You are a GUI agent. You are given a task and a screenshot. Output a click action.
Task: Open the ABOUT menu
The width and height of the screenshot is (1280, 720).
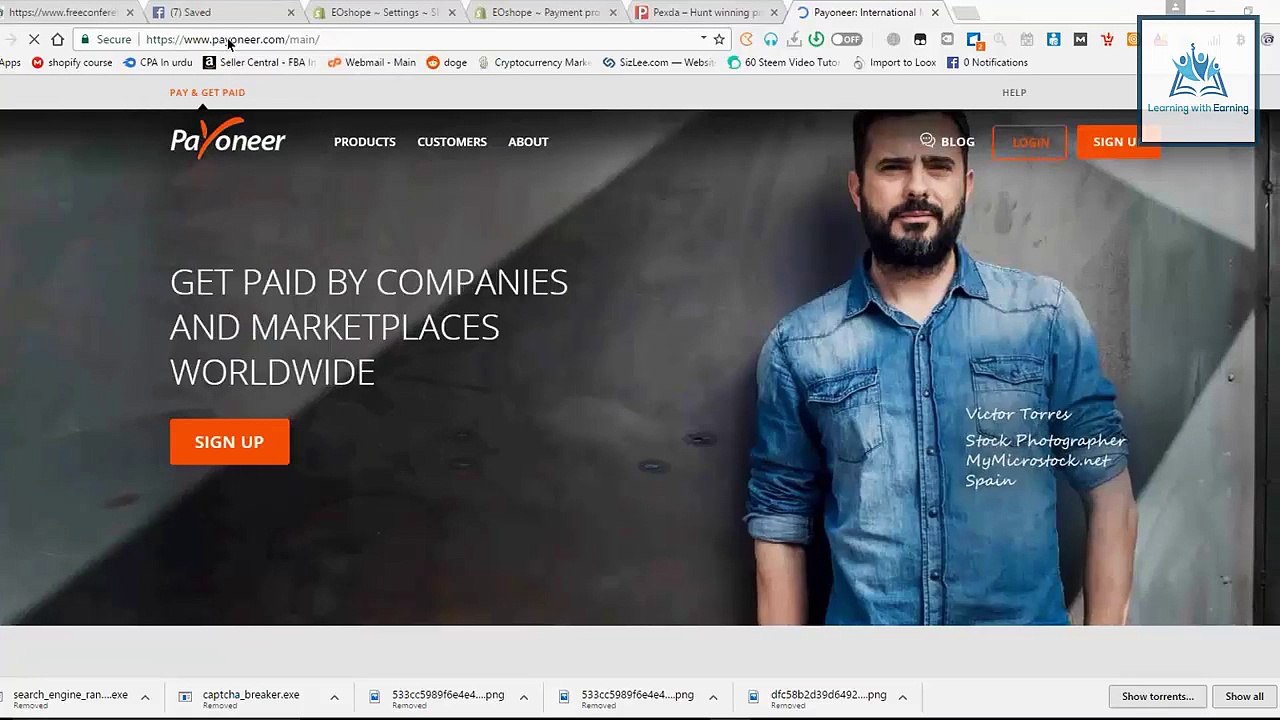click(x=528, y=142)
